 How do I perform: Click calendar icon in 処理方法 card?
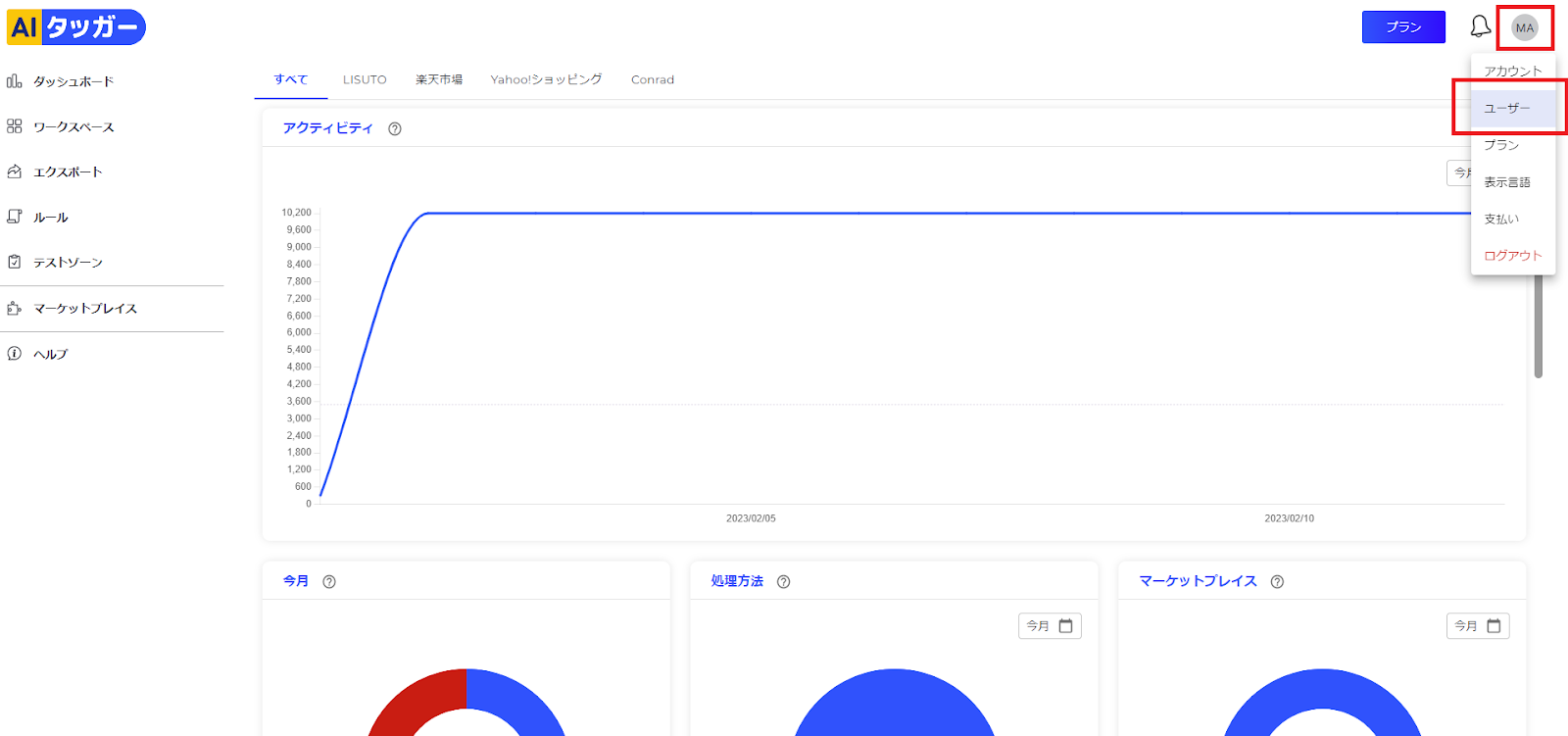[1066, 625]
